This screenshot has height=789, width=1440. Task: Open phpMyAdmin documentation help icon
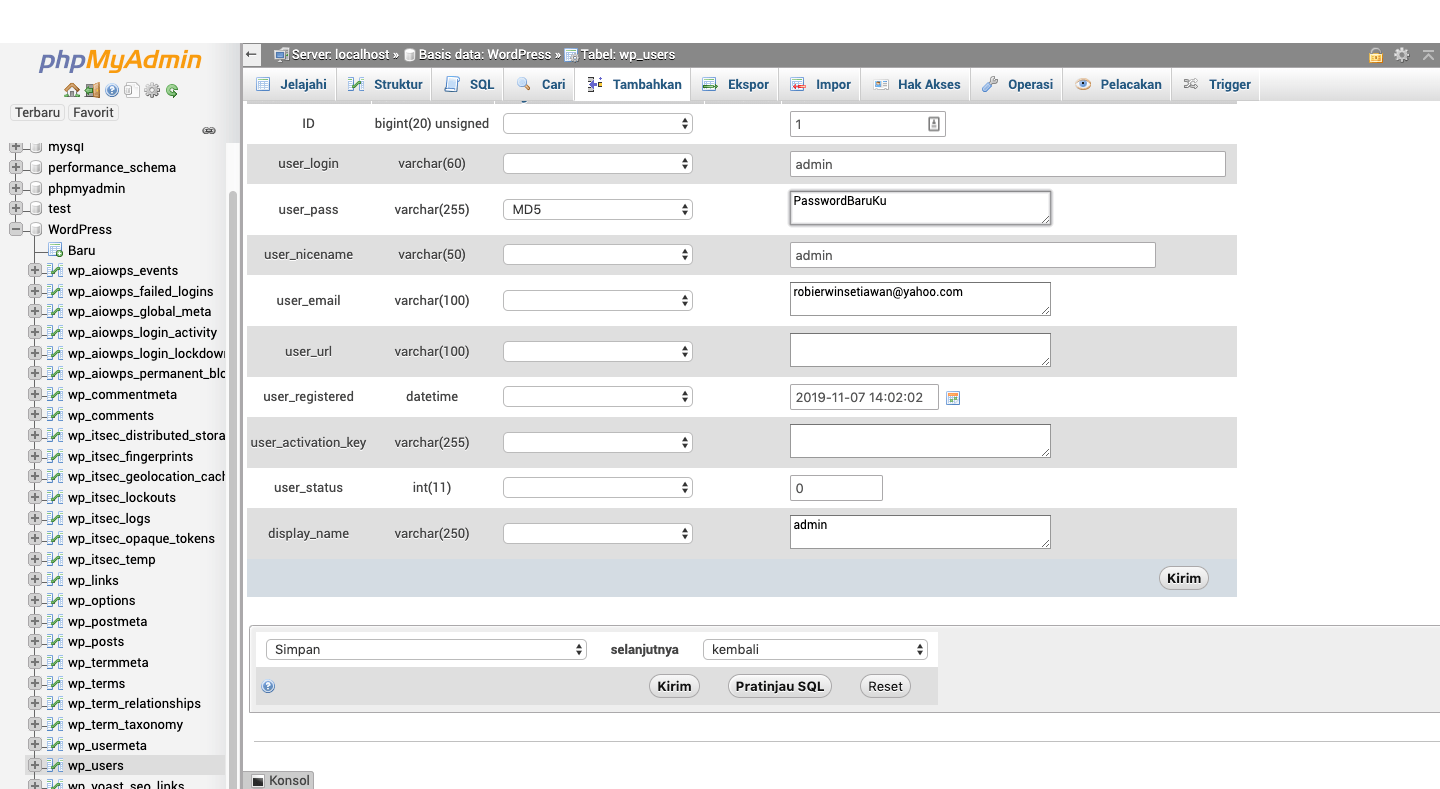click(x=112, y=91)
